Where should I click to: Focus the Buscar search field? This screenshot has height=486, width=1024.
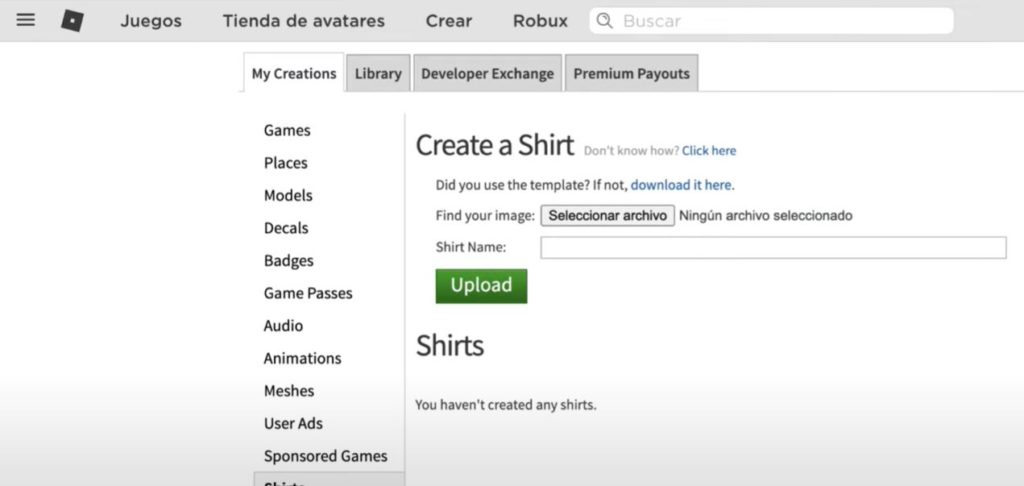(771, 21)
